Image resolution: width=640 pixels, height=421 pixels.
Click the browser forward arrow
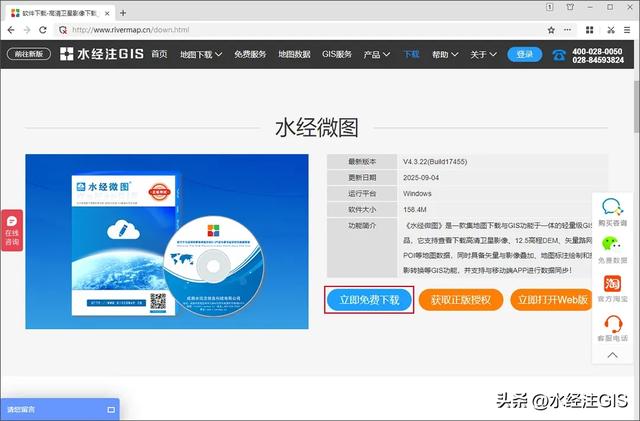27,30
